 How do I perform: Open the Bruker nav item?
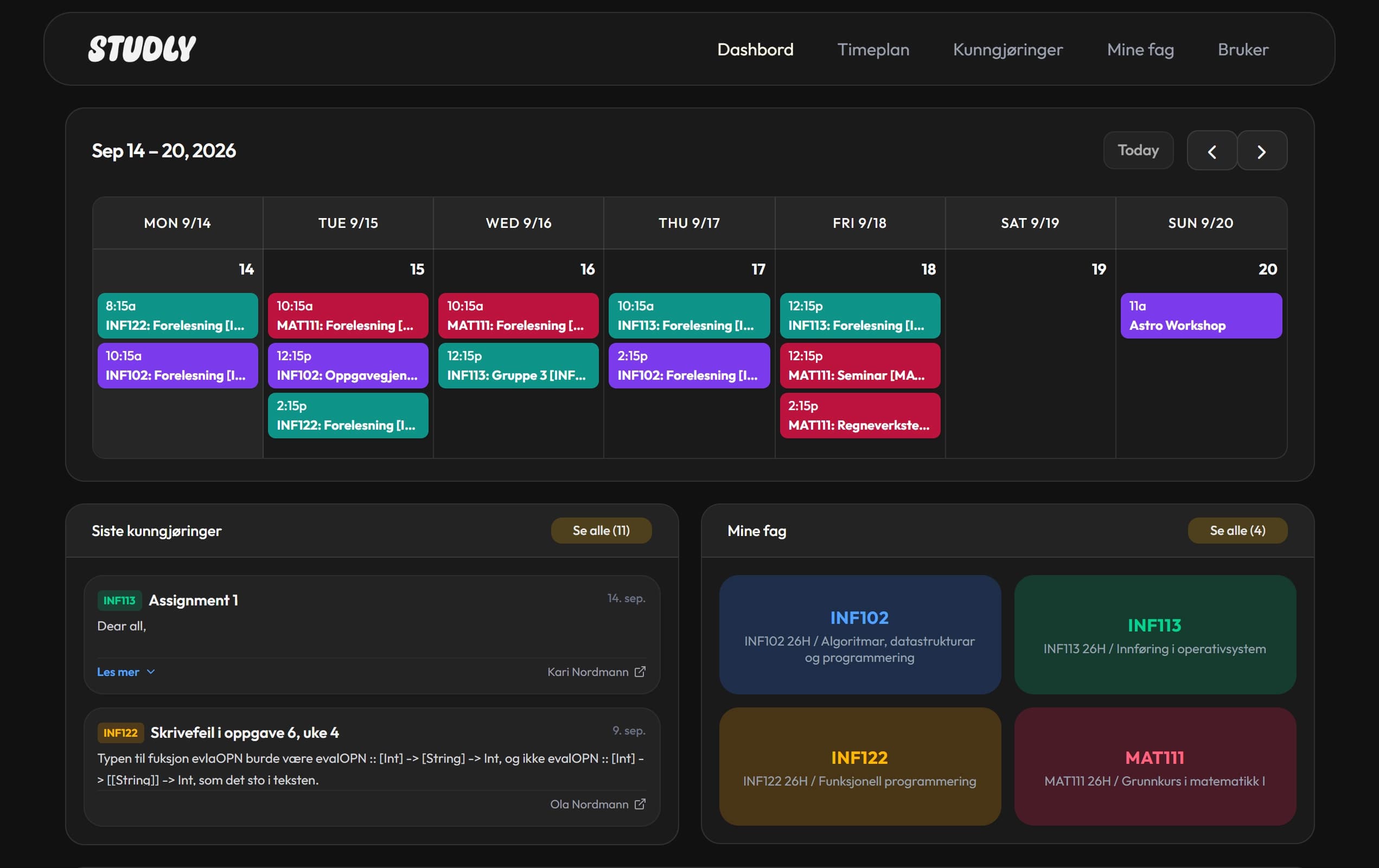pos(1243,49)
